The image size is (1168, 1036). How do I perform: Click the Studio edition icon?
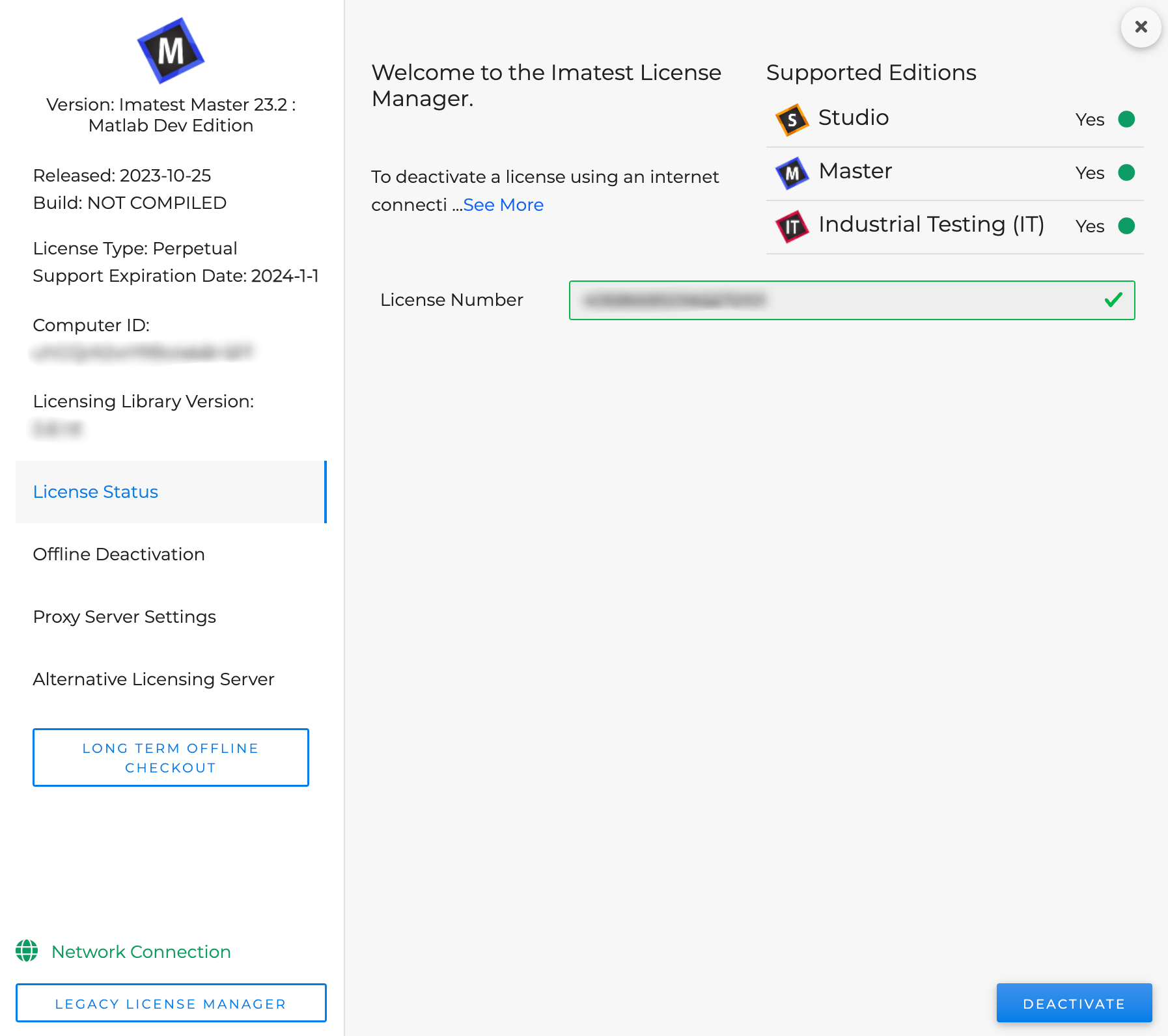point(792,120)
